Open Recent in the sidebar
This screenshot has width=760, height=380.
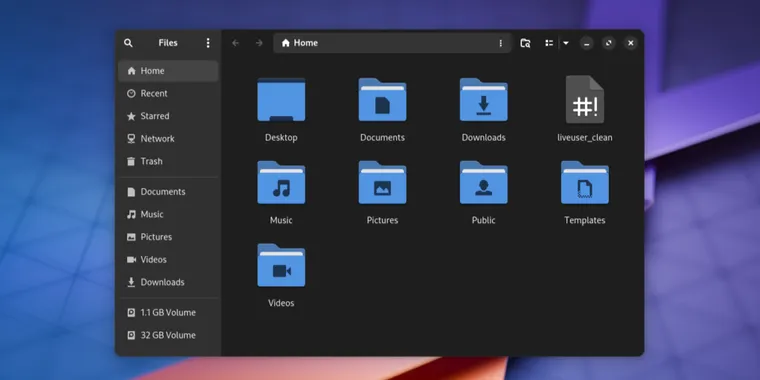[x=168, y=94]
